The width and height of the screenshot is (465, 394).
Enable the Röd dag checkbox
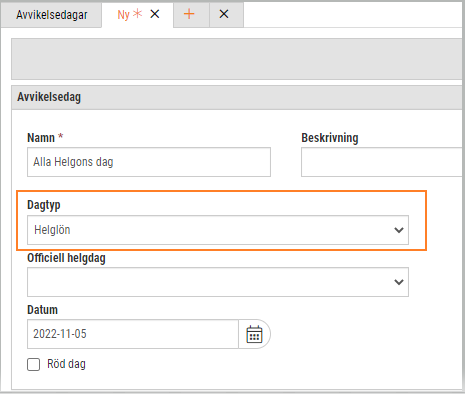(x=34, y=364)
